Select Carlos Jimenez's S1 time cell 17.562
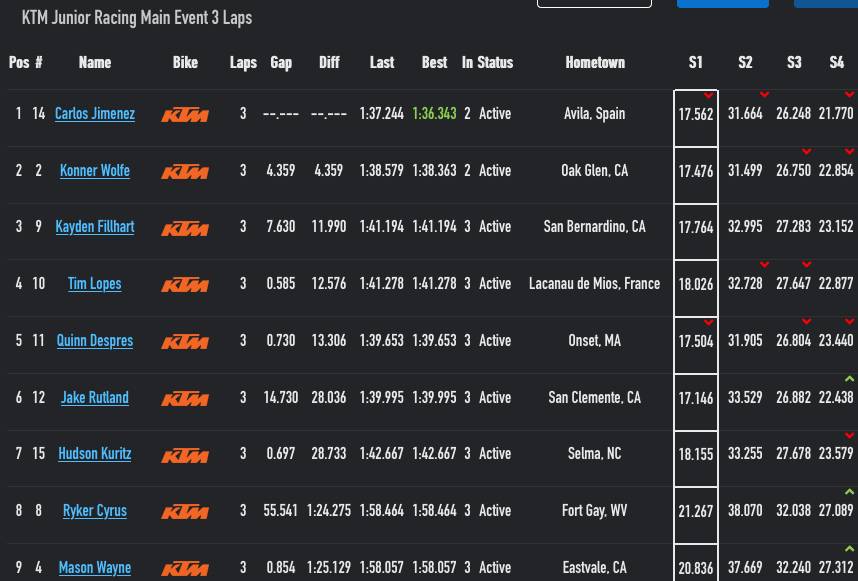Viewport: 858px width, 581px height. click(x=696, y=115)
